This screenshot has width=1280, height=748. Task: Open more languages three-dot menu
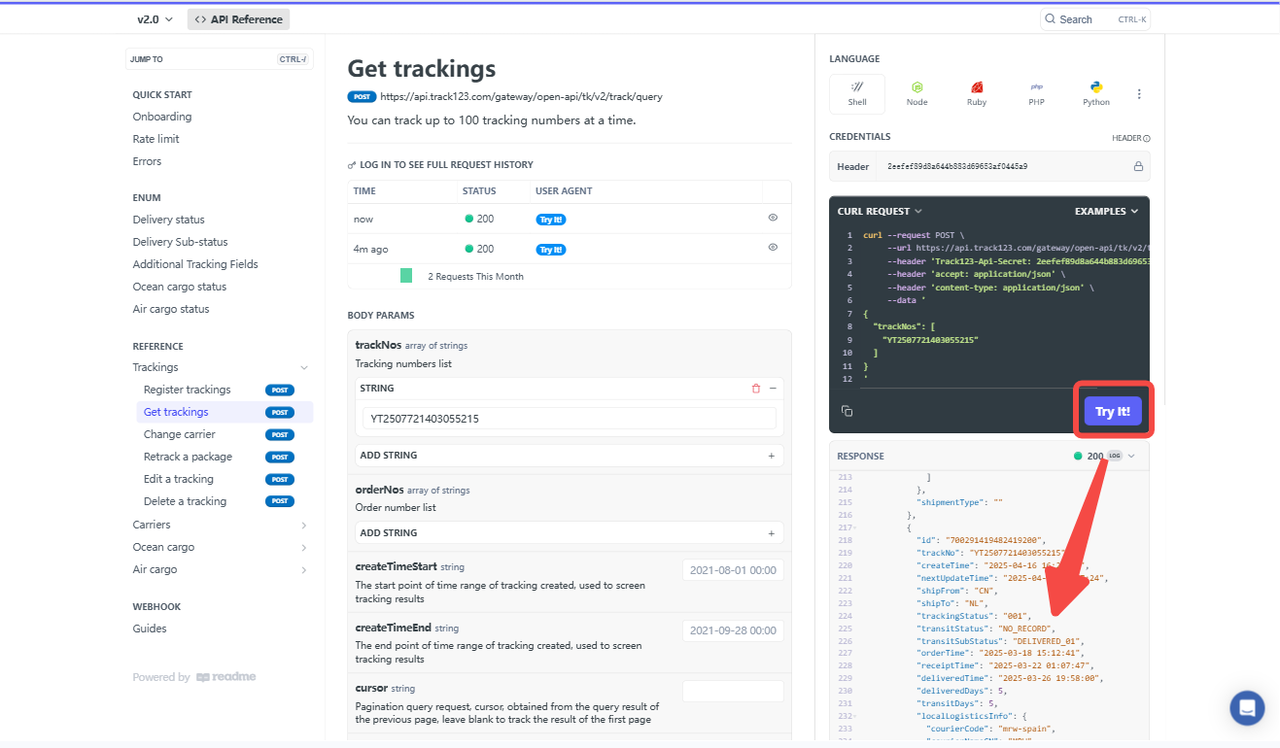coord(1139,94)
